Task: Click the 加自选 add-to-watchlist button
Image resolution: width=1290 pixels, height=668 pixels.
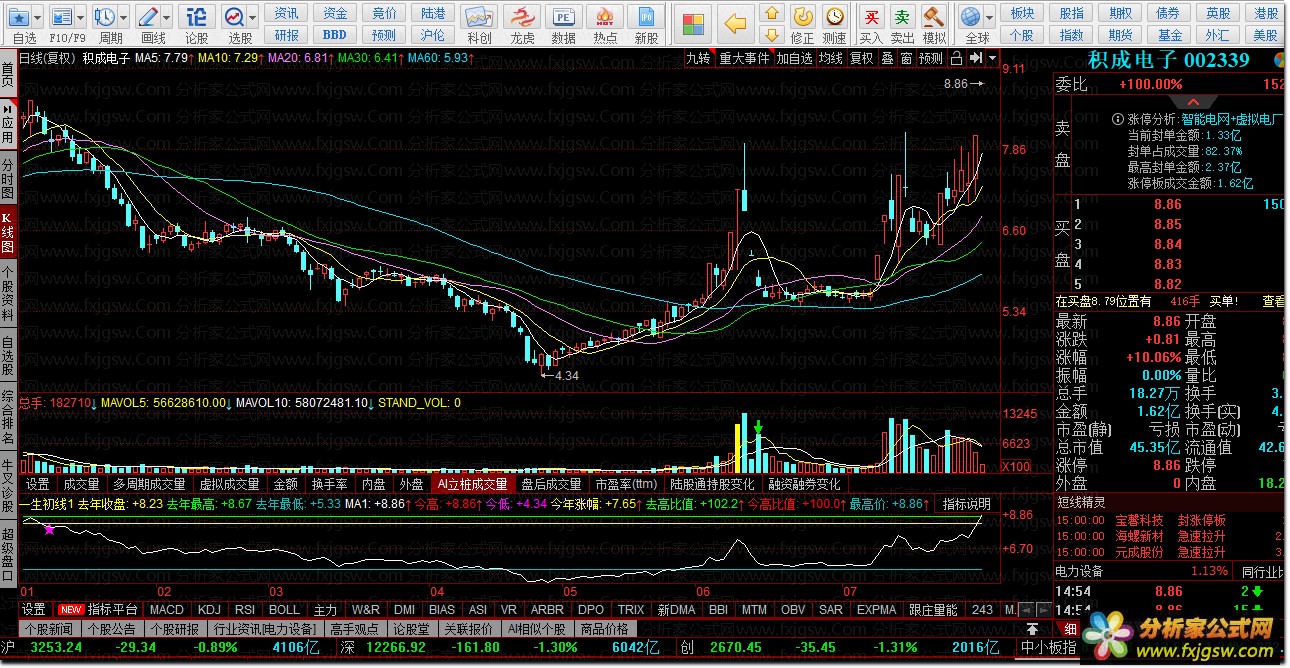Action: [x=795, y=58]
